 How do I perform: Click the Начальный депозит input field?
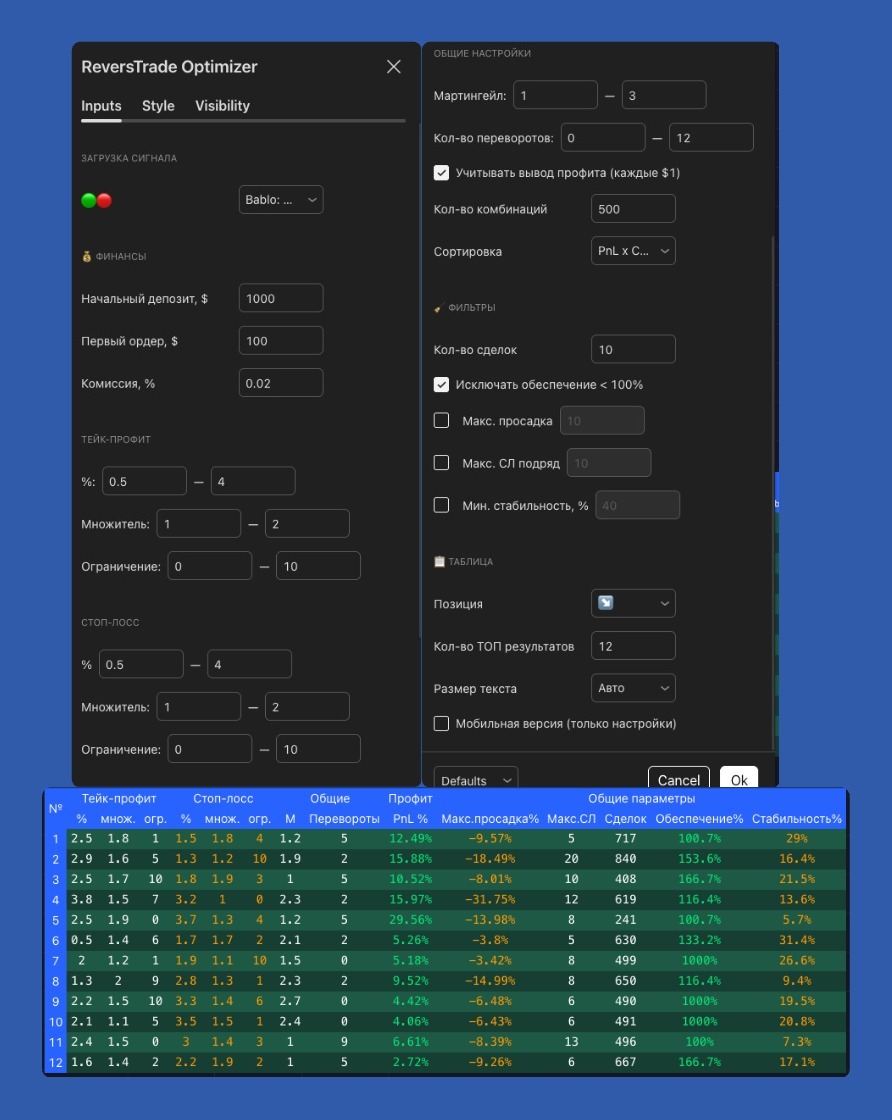[281, 299]
